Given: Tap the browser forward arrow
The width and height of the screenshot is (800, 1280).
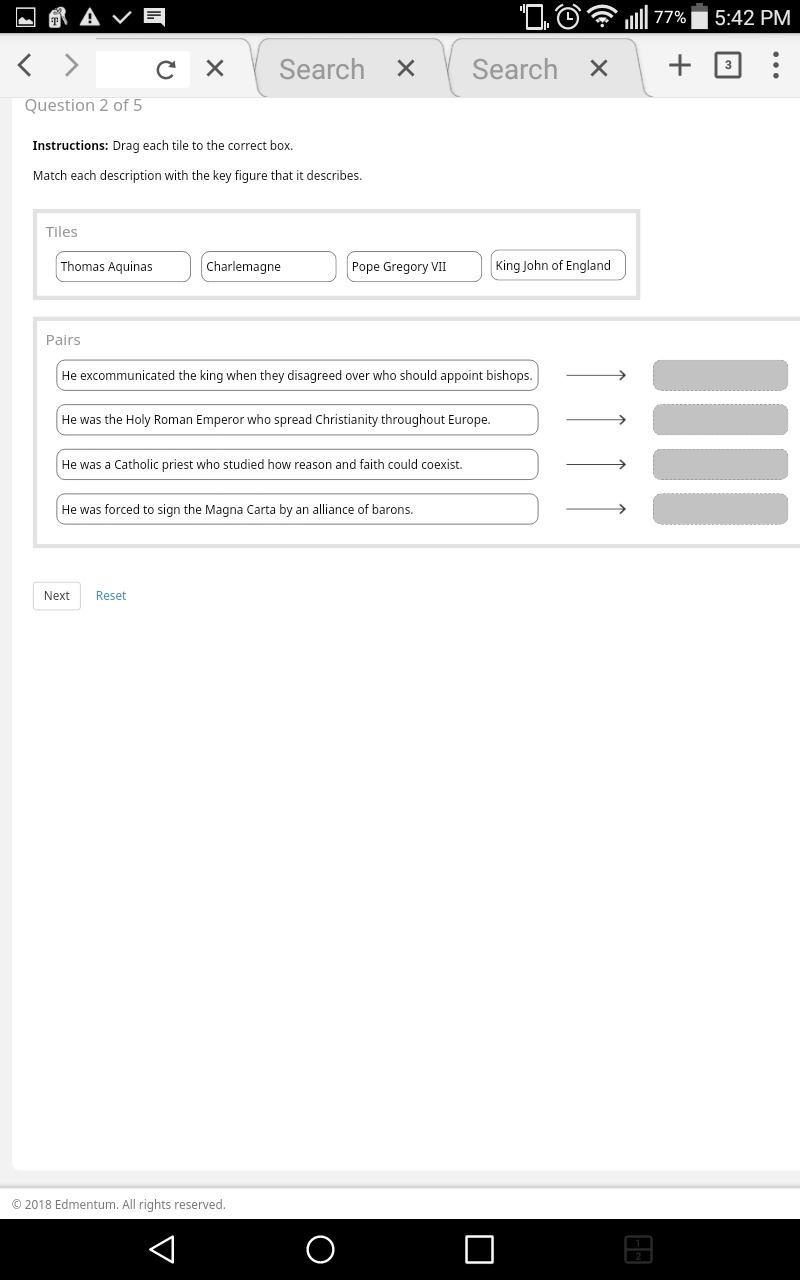Looking at the screenshot, I should [x=71, y=66].
